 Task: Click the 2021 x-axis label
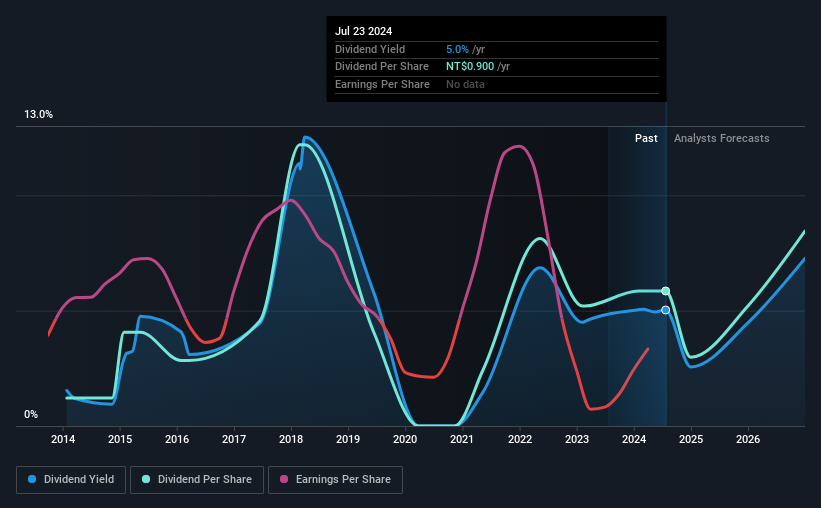point(462,439)
